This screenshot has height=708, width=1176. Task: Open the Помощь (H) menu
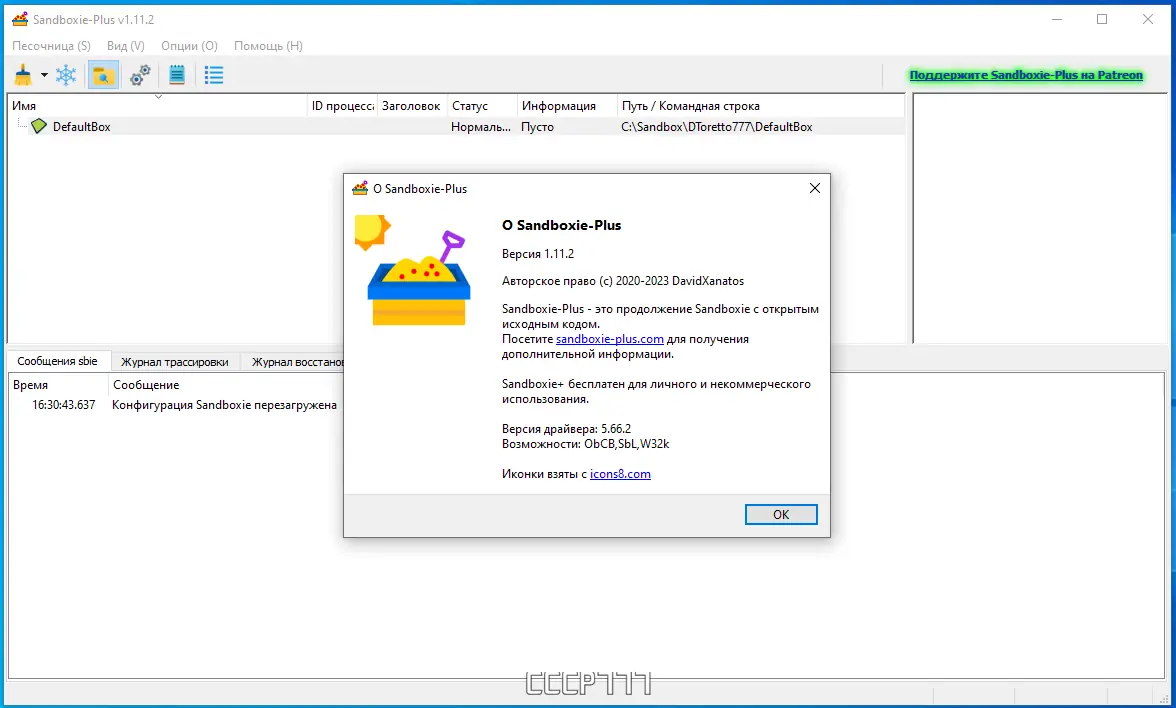pyautogui.click(x=268, y=46)
